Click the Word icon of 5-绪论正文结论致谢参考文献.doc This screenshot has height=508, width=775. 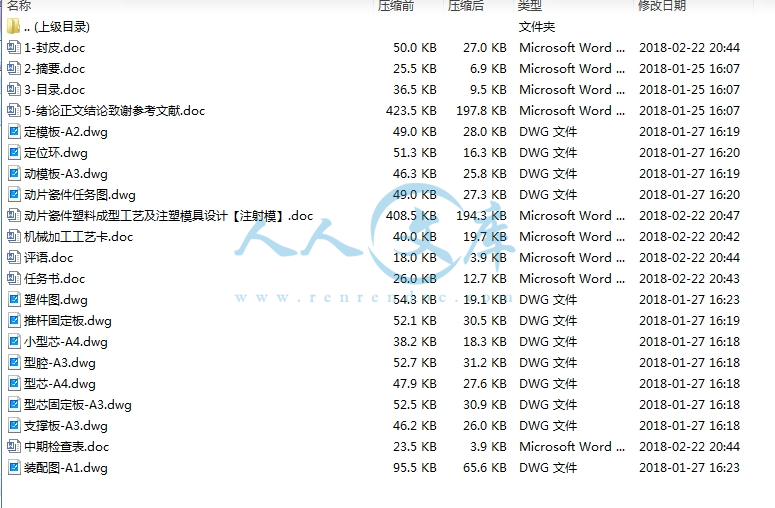14,110
